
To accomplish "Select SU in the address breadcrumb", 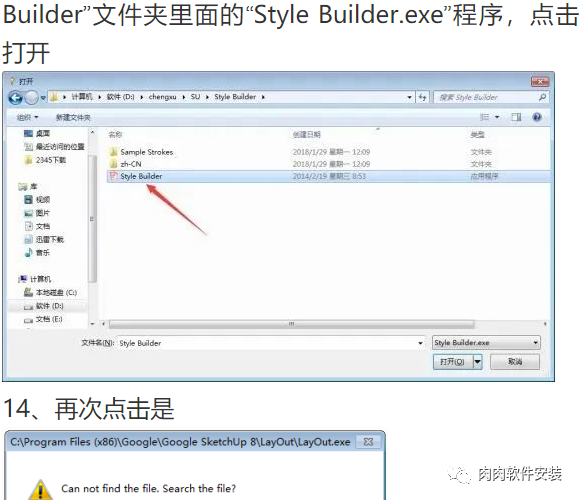I will pos(195,97).
